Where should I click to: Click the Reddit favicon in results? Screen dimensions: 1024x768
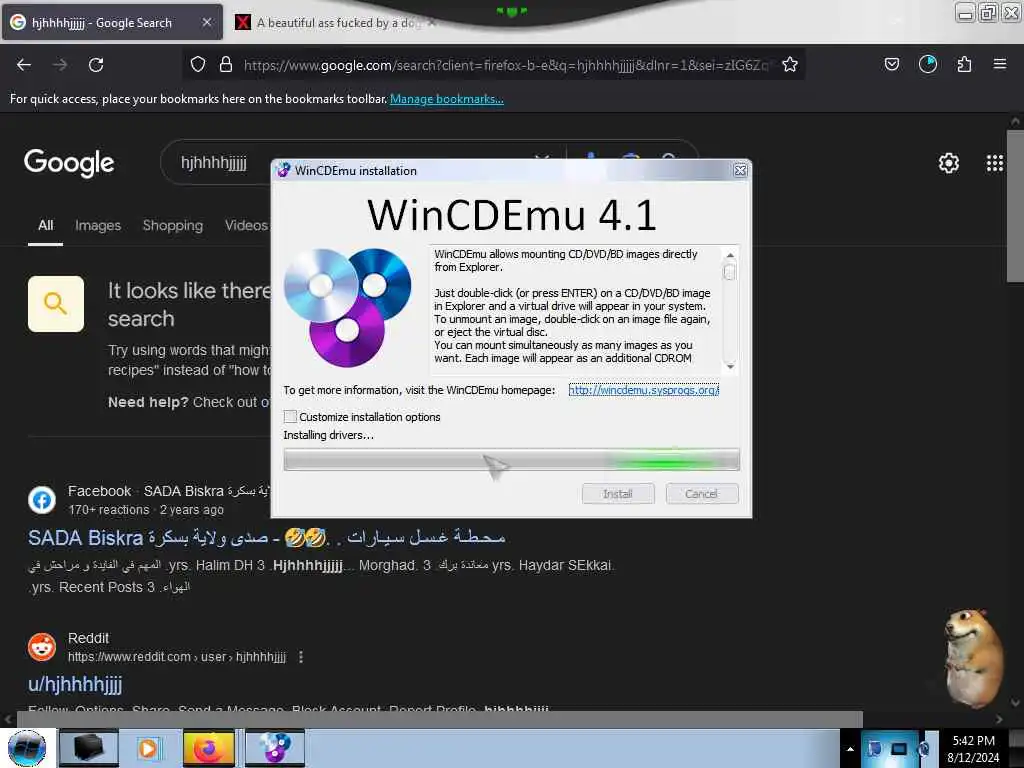tap(42, 647)
